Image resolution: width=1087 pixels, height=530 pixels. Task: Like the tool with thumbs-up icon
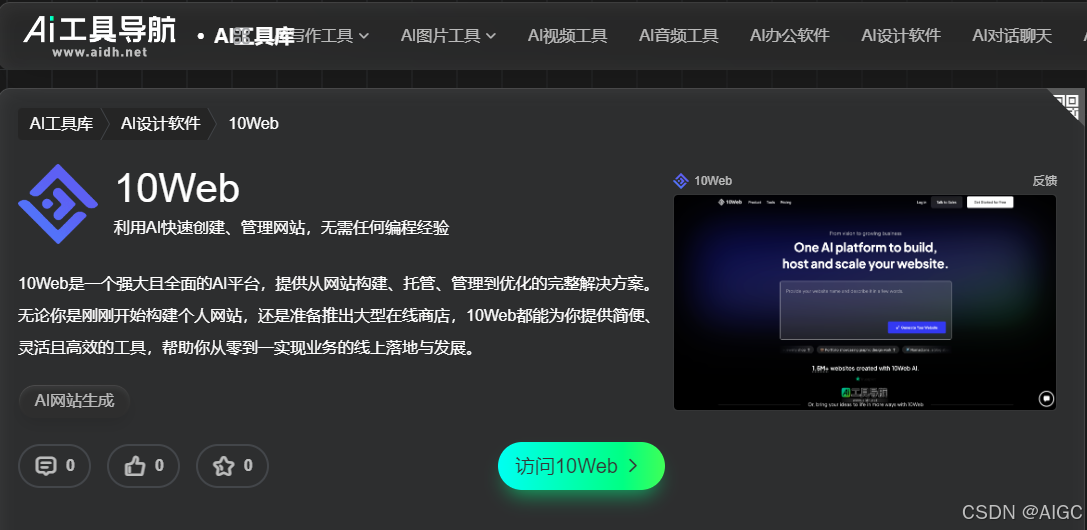tap(144, 466)
